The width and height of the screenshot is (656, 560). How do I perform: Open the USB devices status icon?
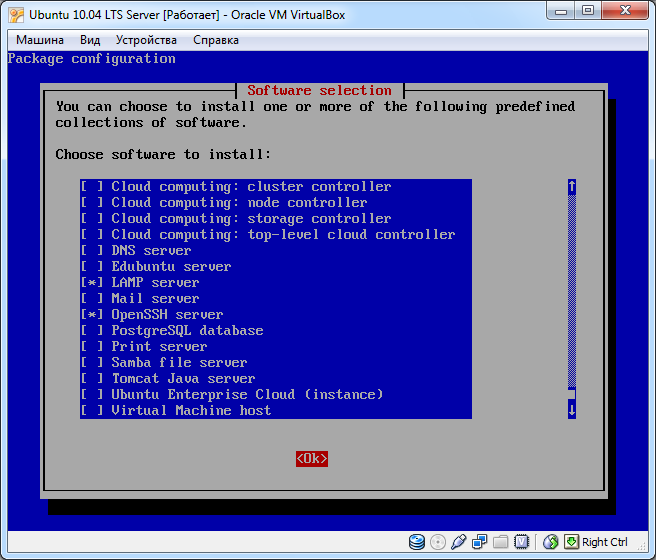[x=459, y=542]
